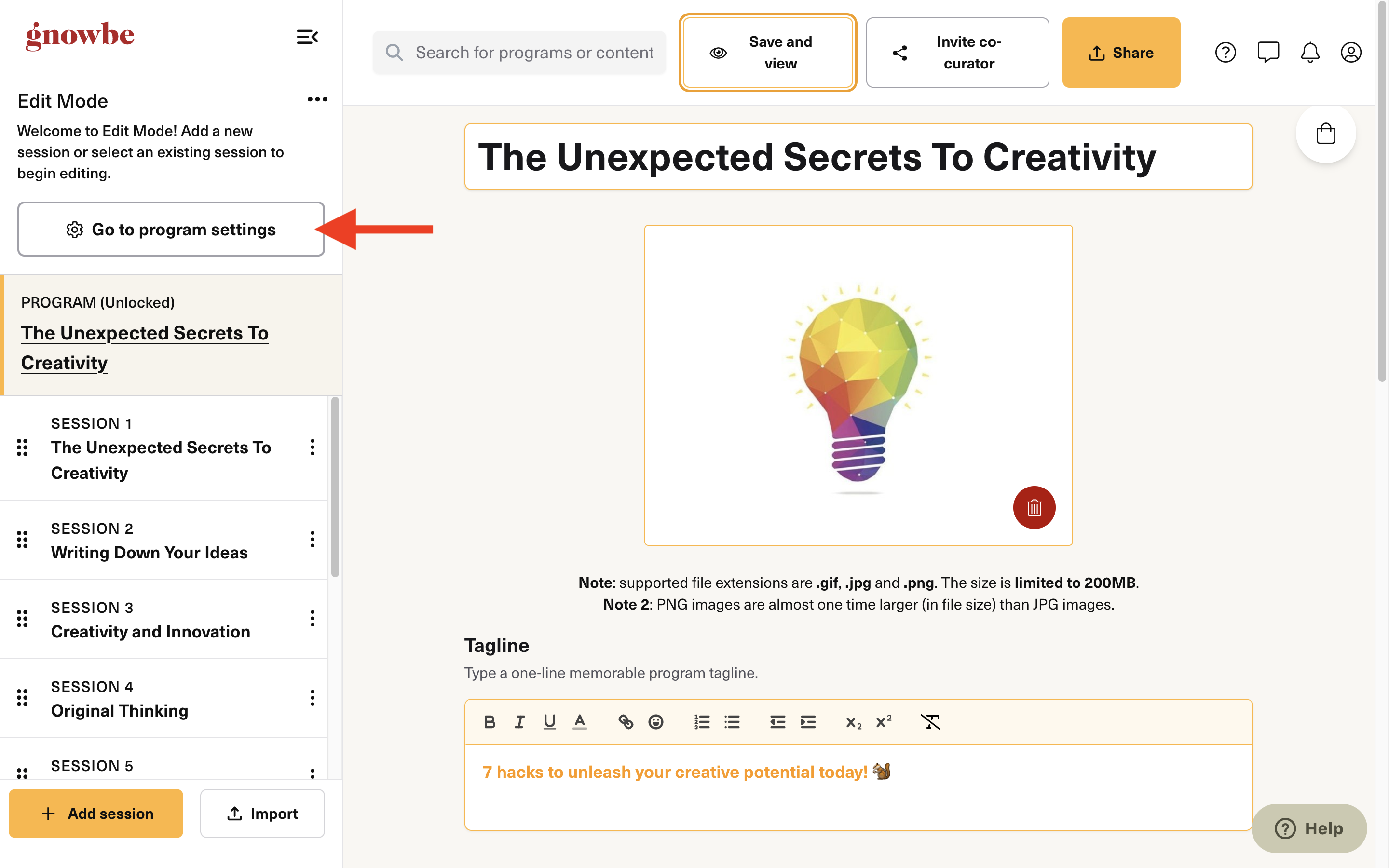Click the main page scrollbar
Image resolution: width=1389 pixels, height=868 pixels.
point(1383,192)
